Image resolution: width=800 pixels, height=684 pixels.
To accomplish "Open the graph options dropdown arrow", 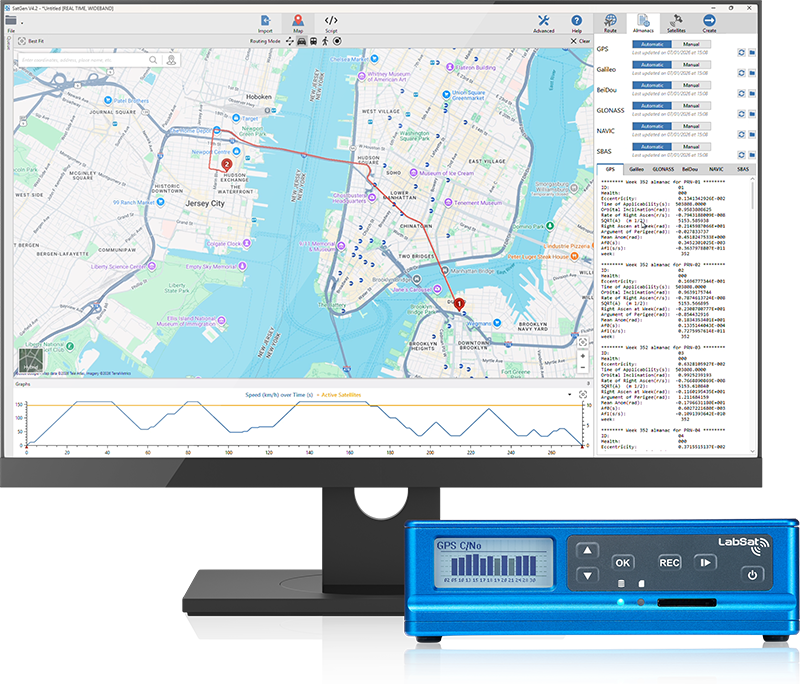I will point(569,395).
